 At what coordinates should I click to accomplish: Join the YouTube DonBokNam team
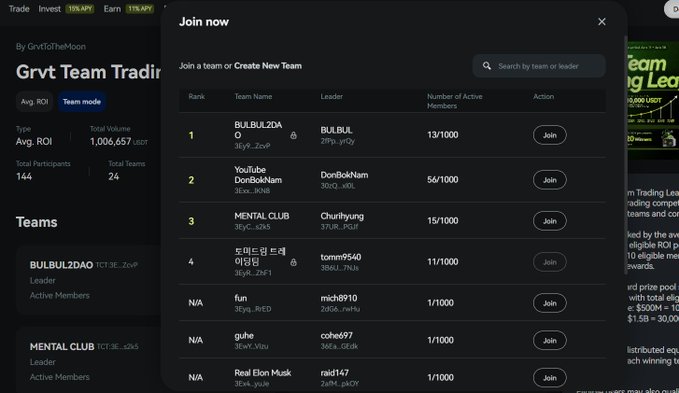(550, 180)
